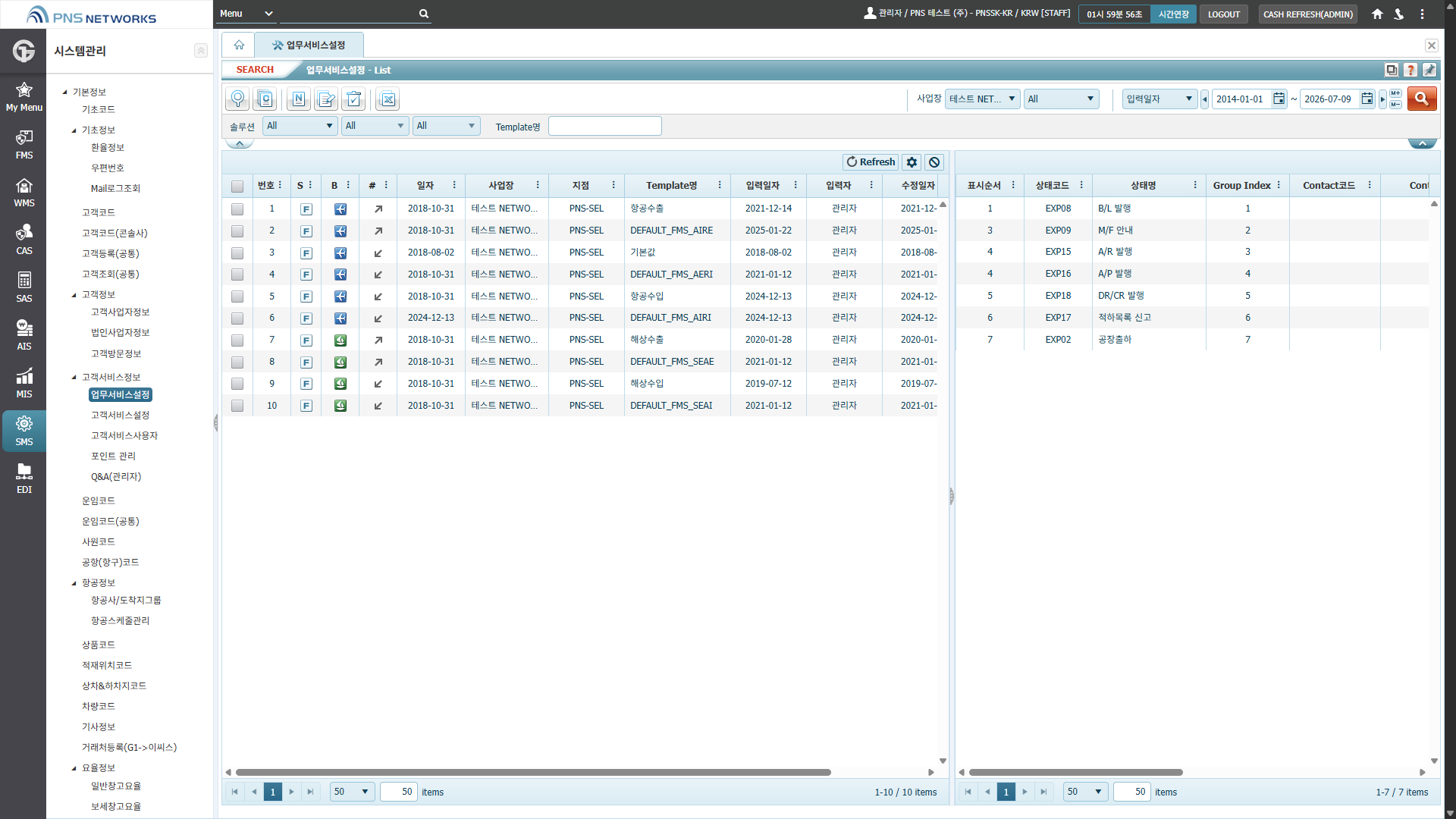Collapse the 고객서비스정보 tree node

coord(74,377)
